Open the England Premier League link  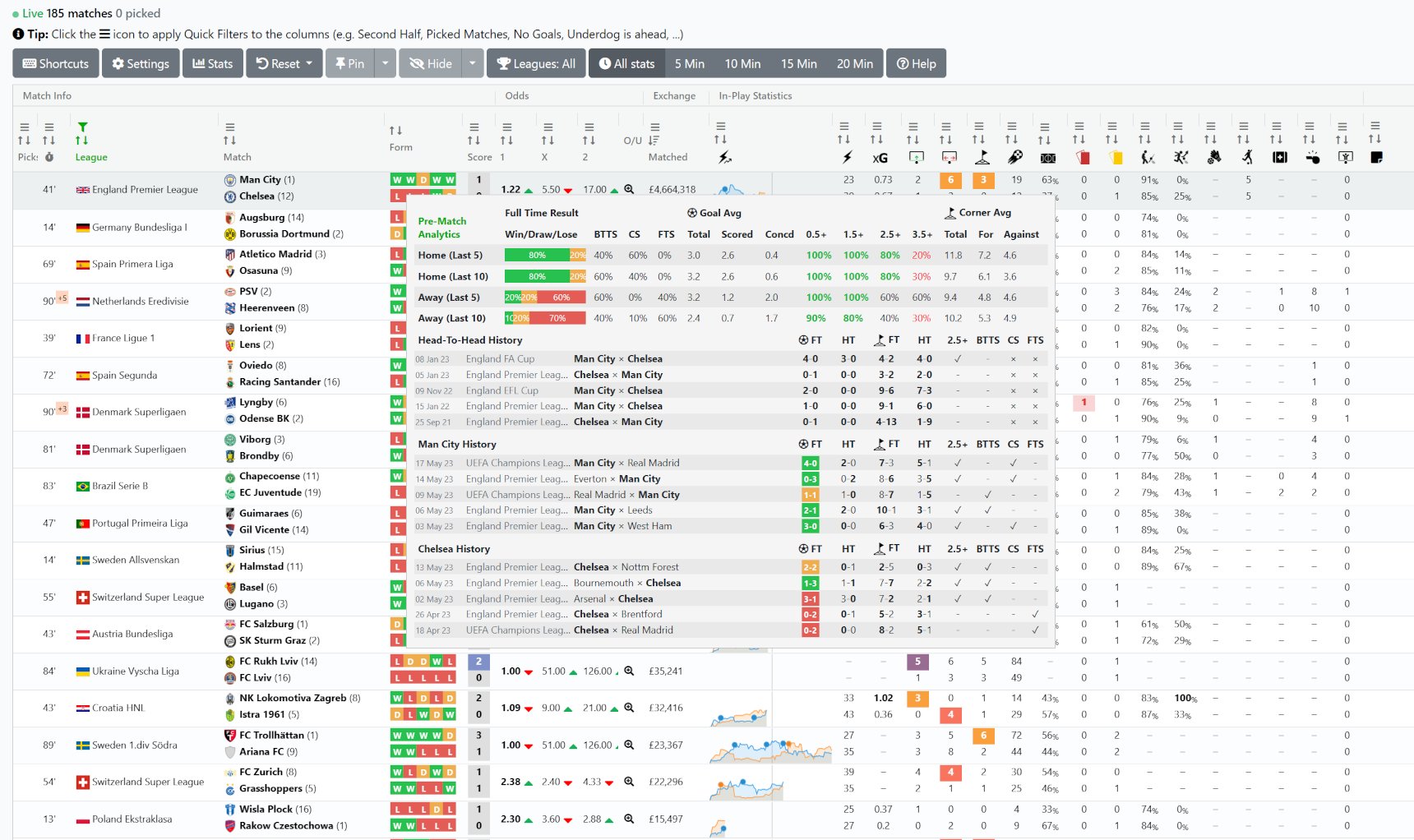click(x=145, y=189)
